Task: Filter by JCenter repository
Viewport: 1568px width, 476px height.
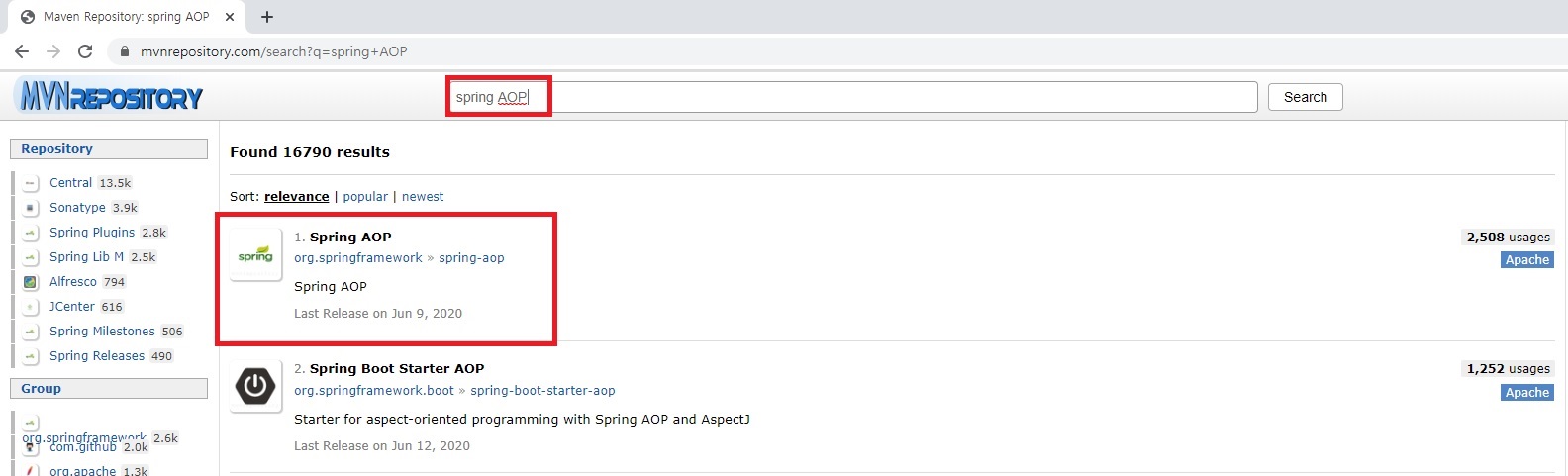Action: pyautogui.click(x=72, y=307)
